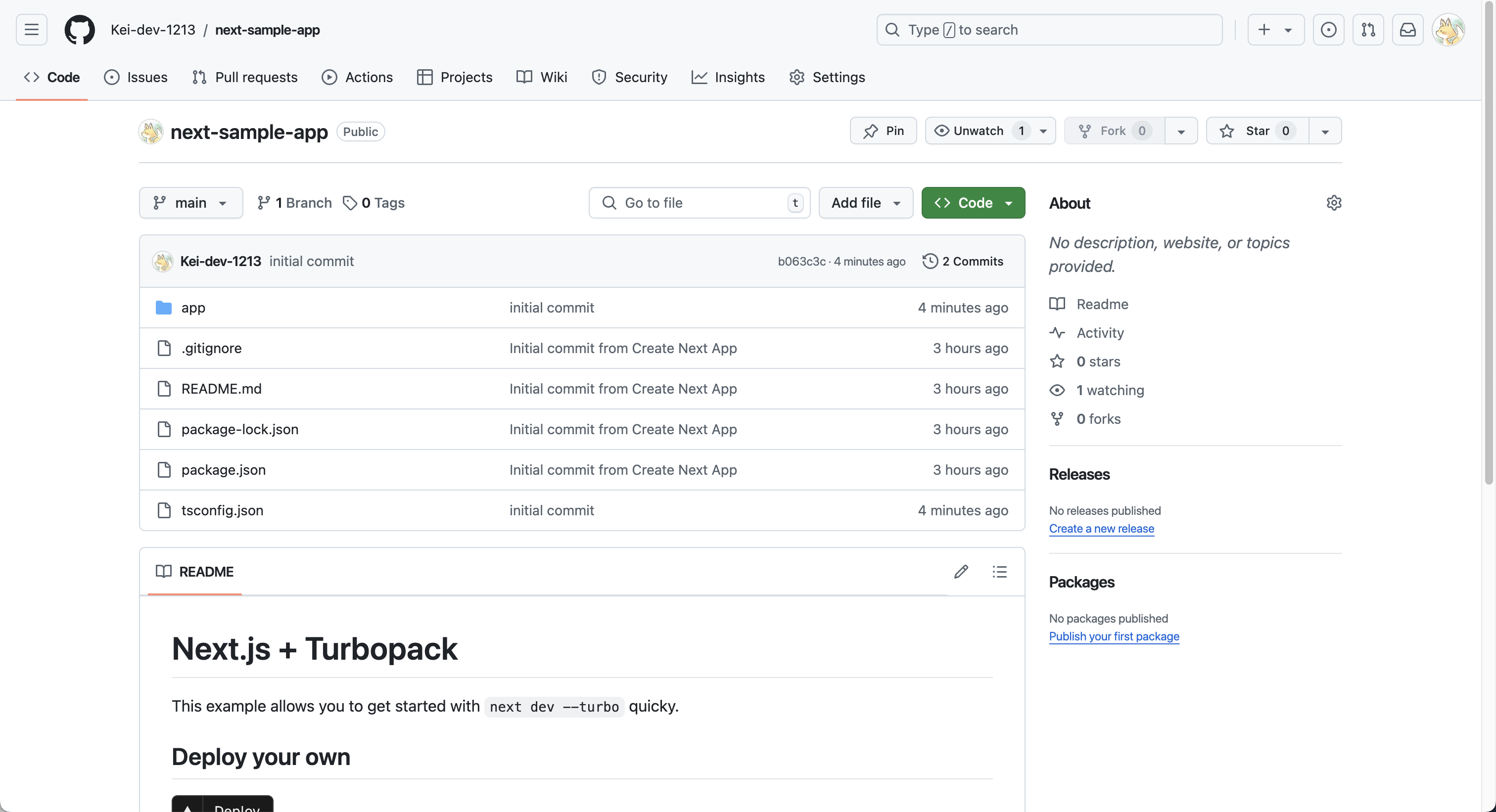1496x812 pixels.
Task: Open the Insights tab
Action: 728,77
